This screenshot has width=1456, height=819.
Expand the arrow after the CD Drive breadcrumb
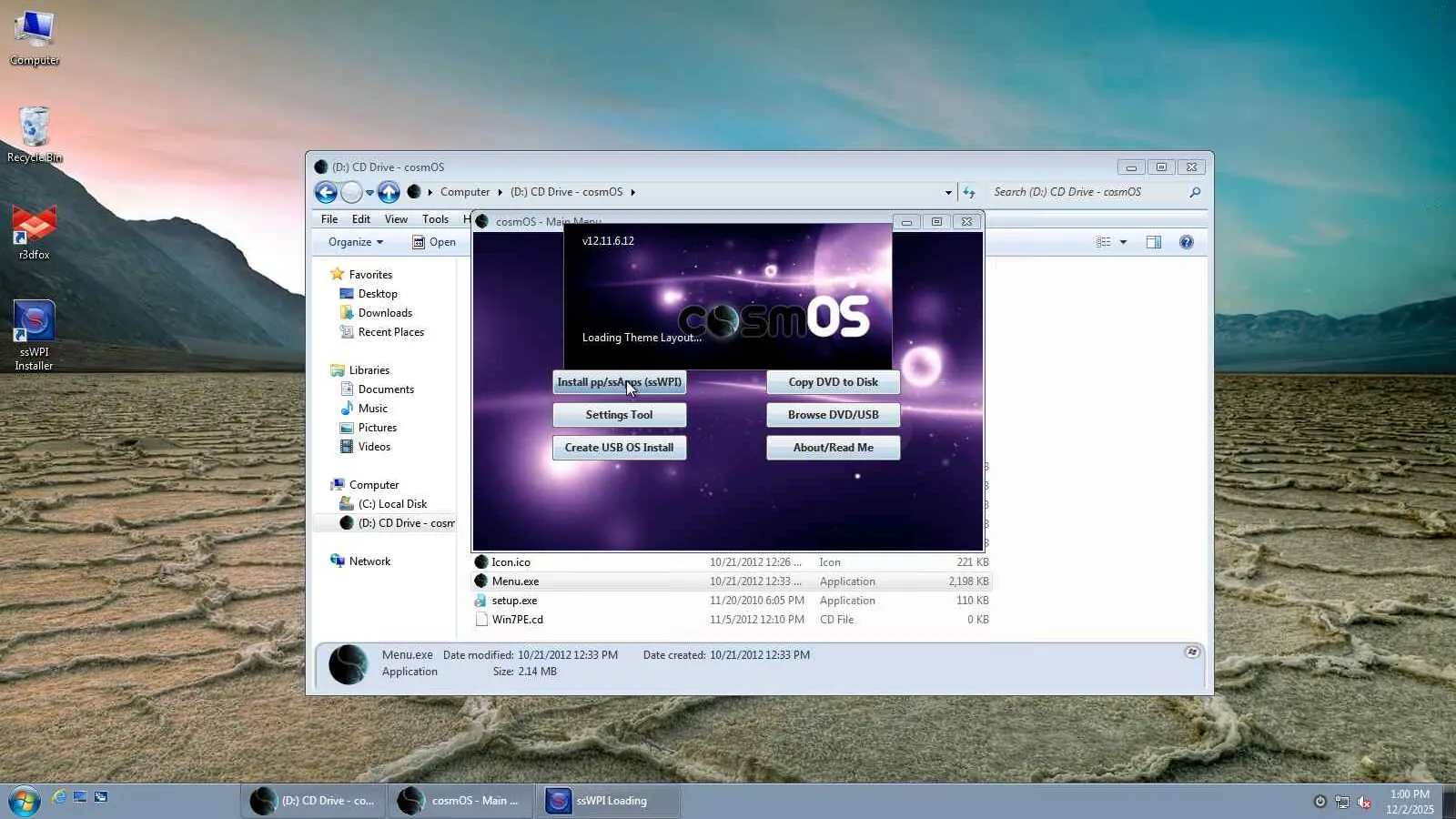coord(632,193)
